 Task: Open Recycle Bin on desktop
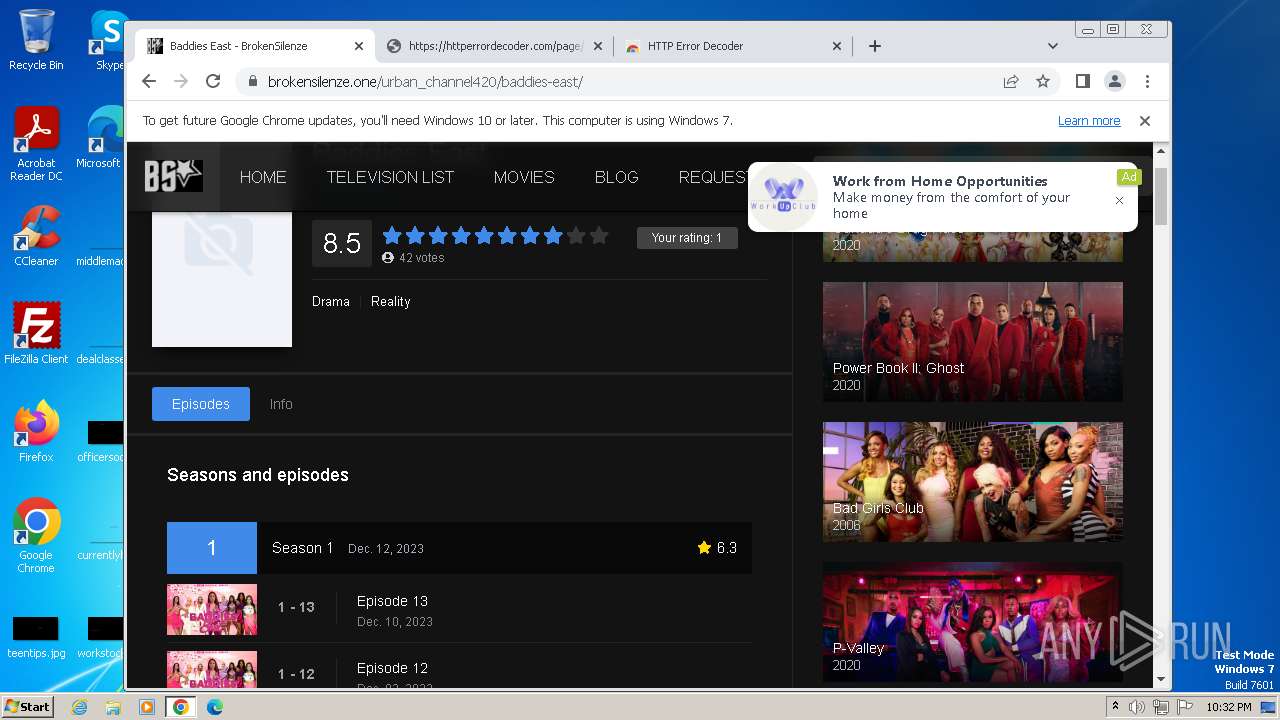[36, 40]
